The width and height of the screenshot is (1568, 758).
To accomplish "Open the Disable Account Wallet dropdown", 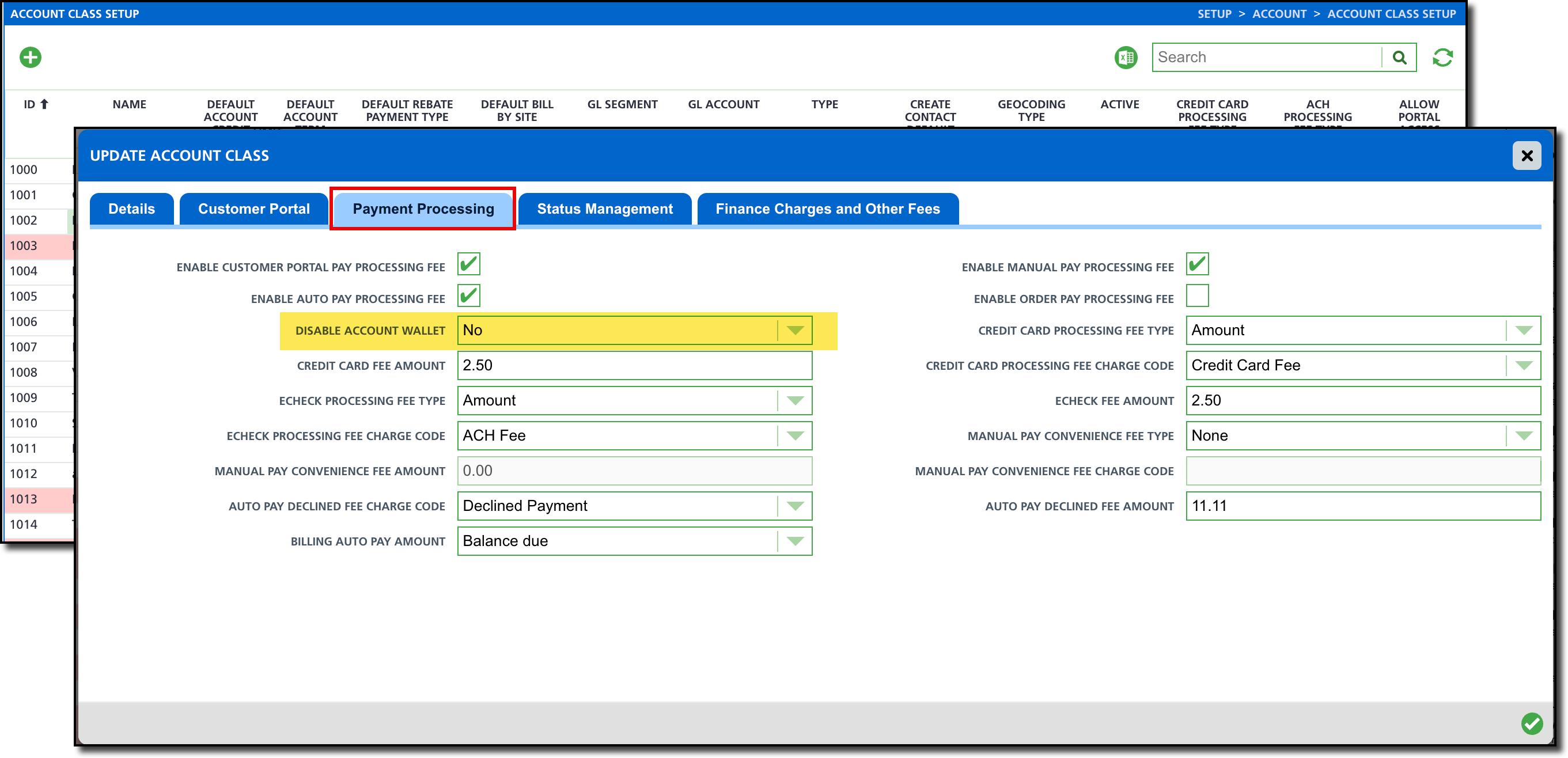I will (x=794, y=330).
